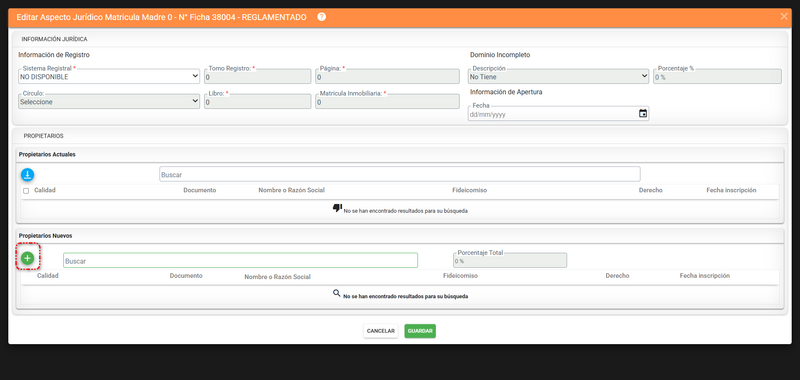
Task: Select the PROPIETARIOS section header
Action: click(x=43, y=136)
